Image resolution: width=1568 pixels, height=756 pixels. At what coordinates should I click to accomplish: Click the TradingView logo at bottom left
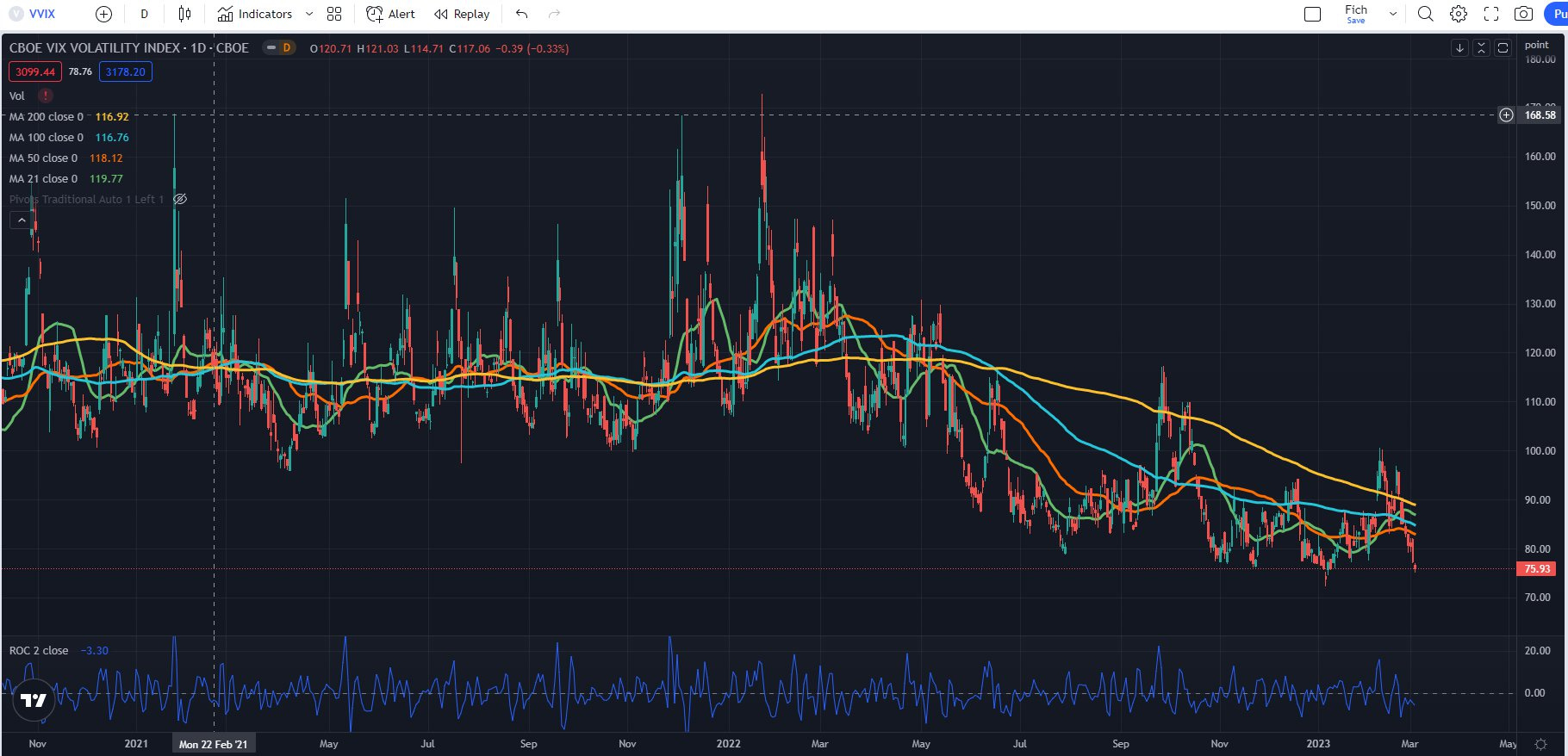click(34, 701)
